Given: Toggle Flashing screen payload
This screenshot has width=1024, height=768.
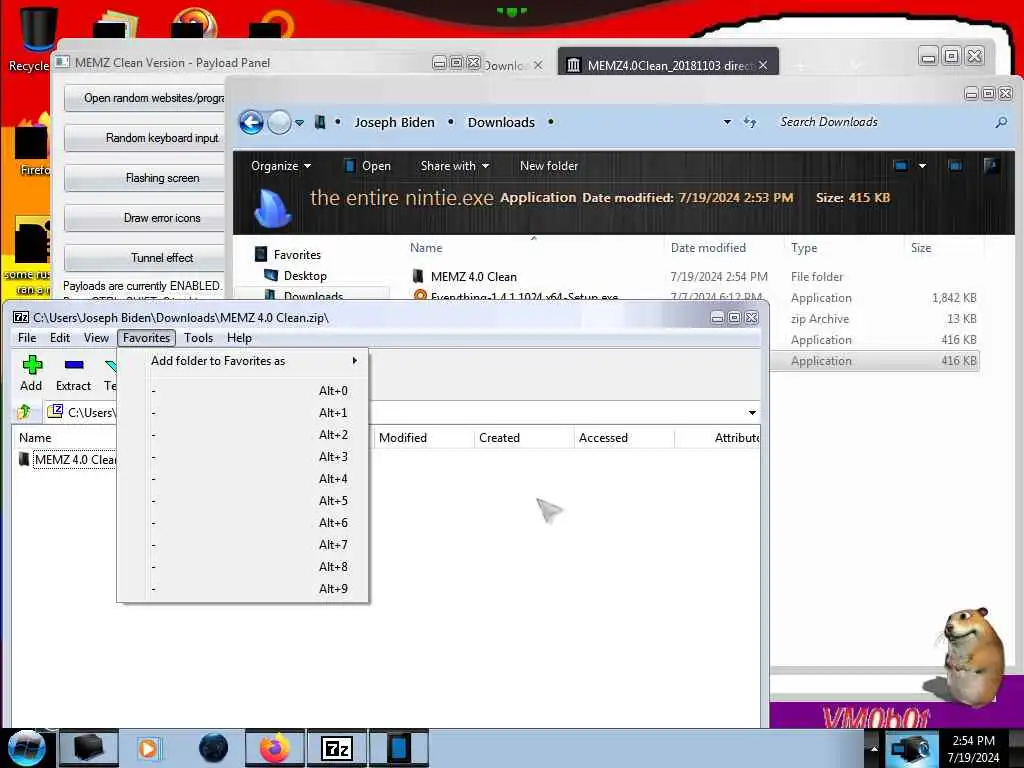Looking at the screenshot, I should coord(146,178).
